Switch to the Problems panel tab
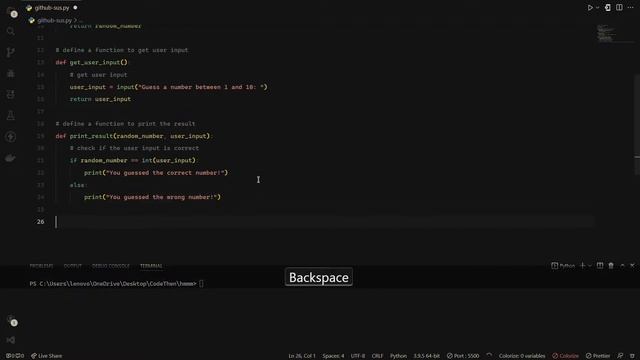This screenshot has width=640, height=360. (41, 266)
